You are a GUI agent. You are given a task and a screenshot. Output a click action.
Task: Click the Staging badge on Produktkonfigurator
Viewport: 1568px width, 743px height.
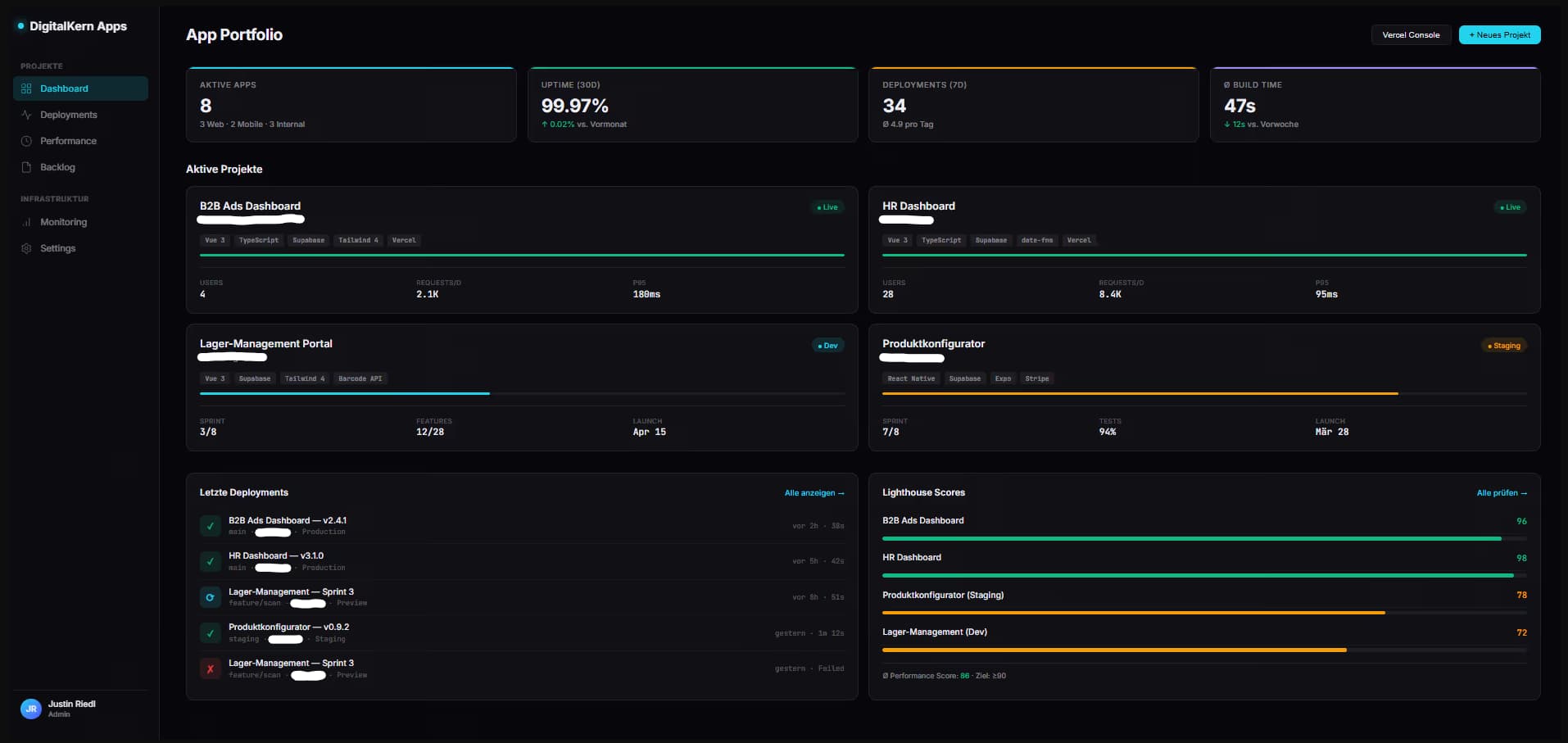pos(1503,345)
